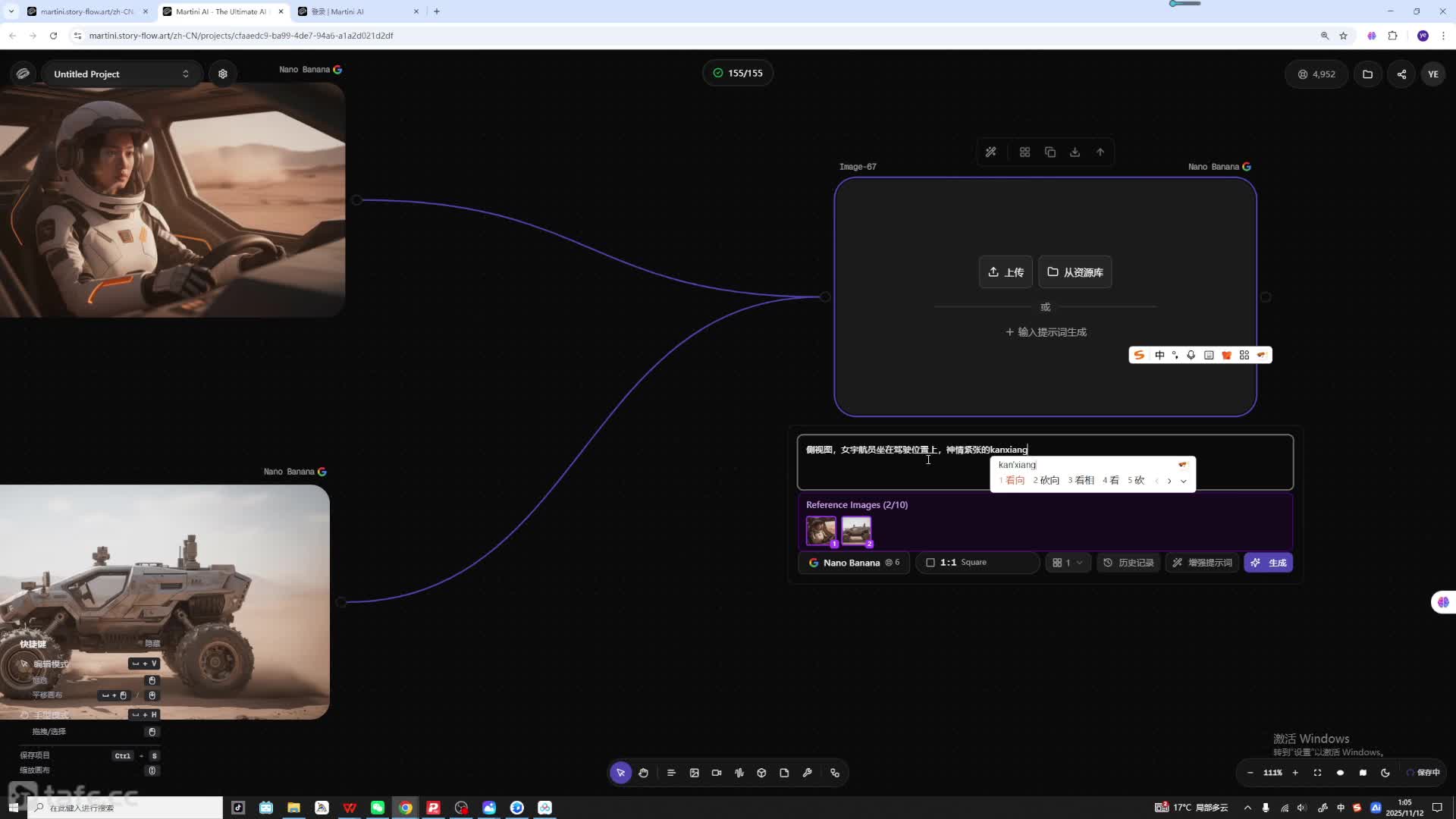
Task: Add an audio waveform node
Action: click(739, 773)
